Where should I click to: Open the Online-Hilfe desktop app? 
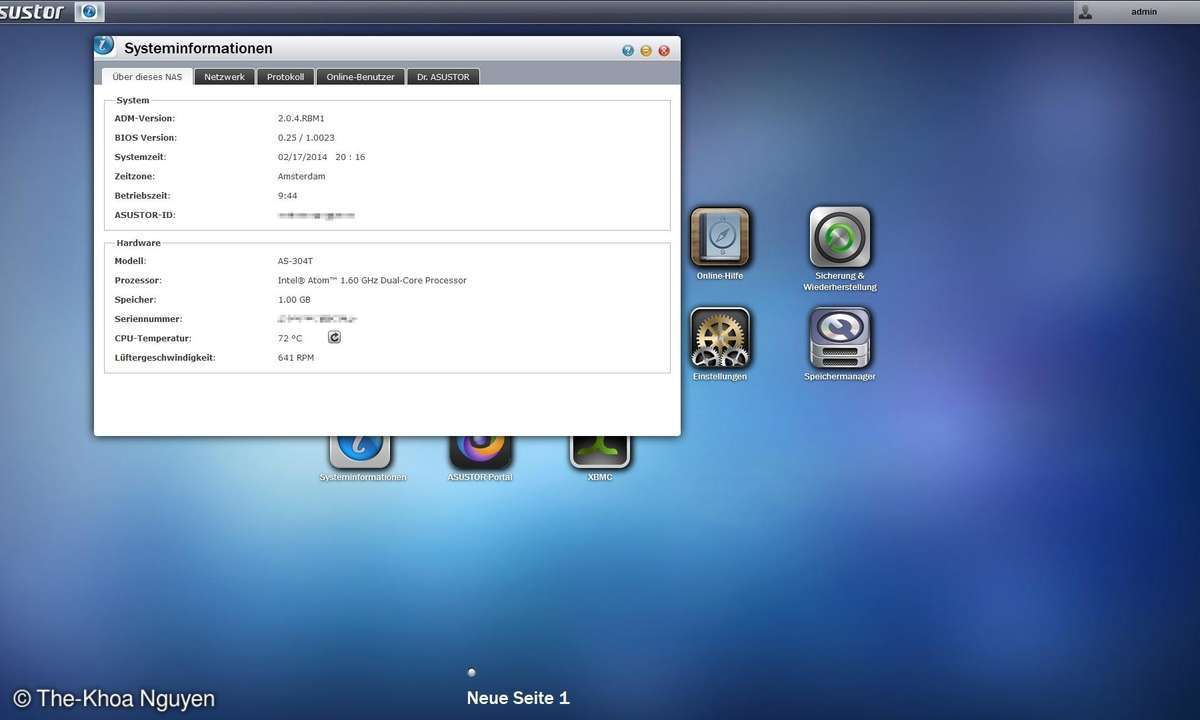720,237
